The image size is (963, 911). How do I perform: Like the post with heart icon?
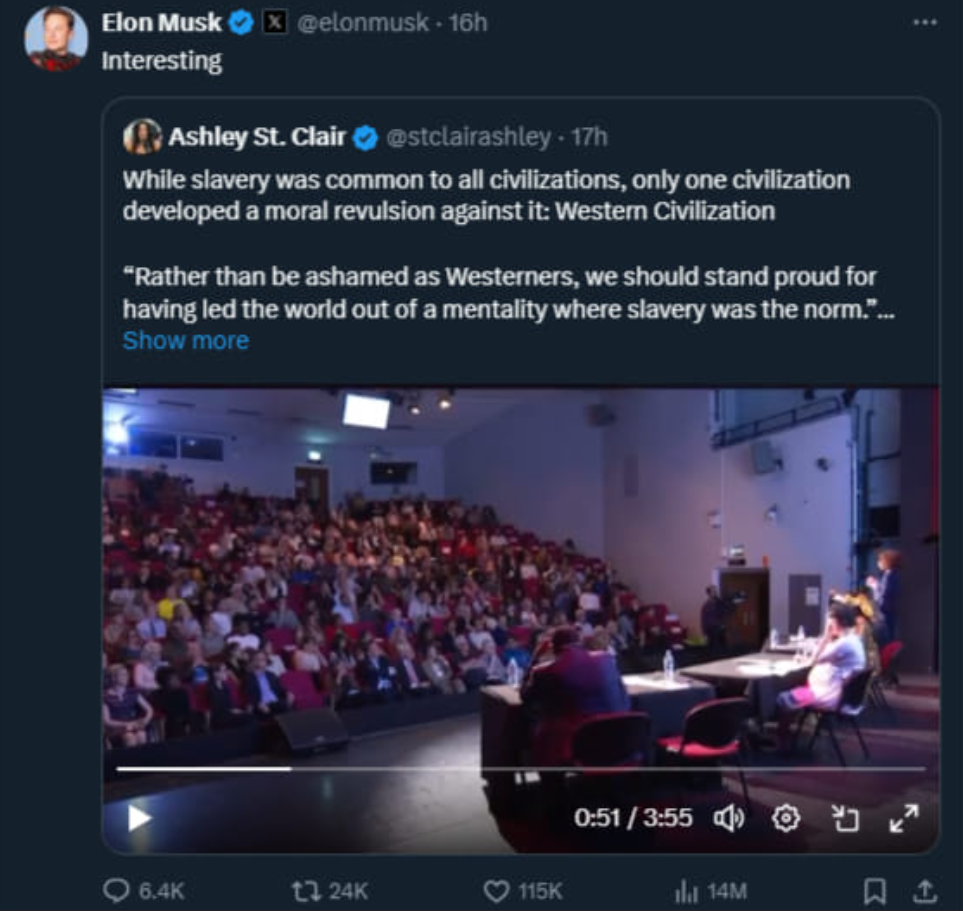[x=495, y=890]
